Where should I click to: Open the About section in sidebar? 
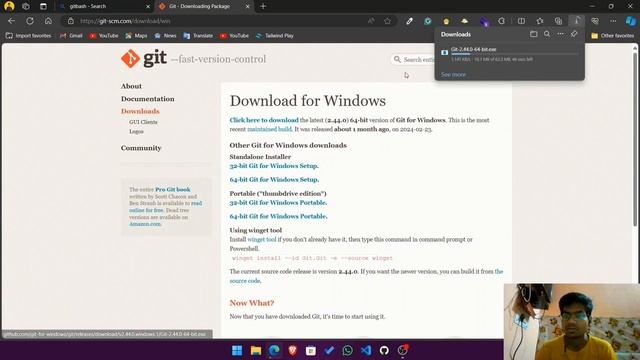[131, 86]
